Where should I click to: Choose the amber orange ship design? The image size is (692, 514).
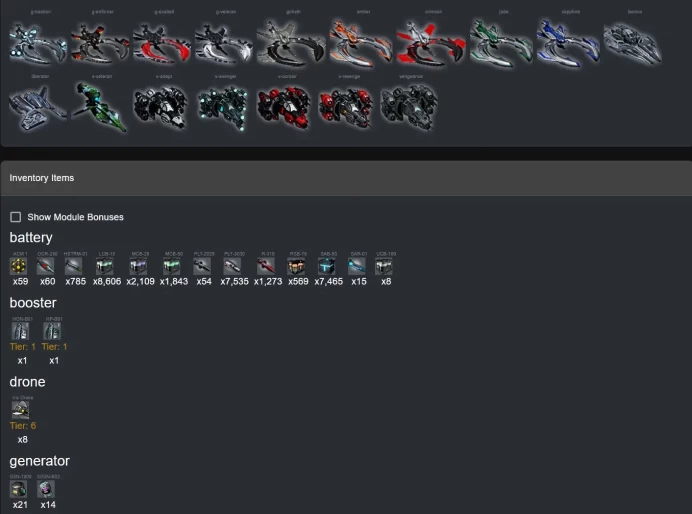tap(361, 43)
